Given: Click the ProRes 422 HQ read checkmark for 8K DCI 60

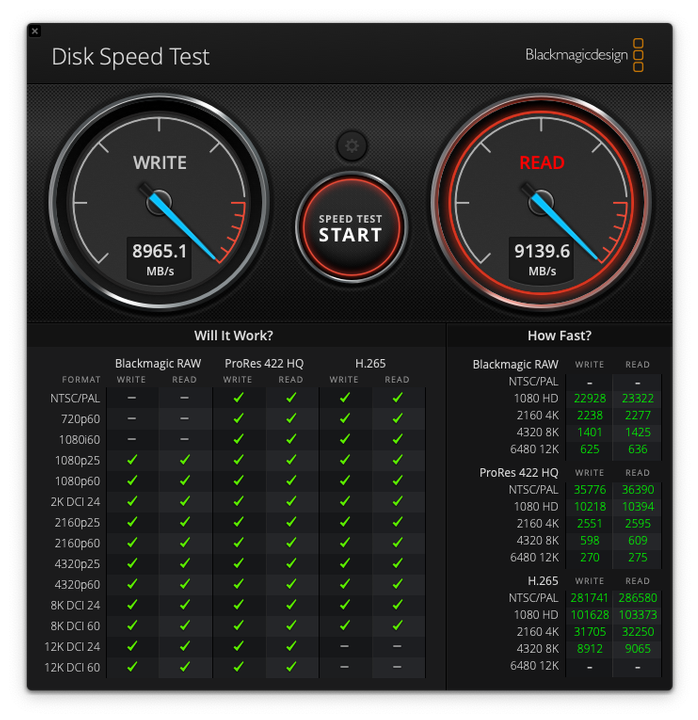Looking at the screenshot, I should (x=291, y=626).
